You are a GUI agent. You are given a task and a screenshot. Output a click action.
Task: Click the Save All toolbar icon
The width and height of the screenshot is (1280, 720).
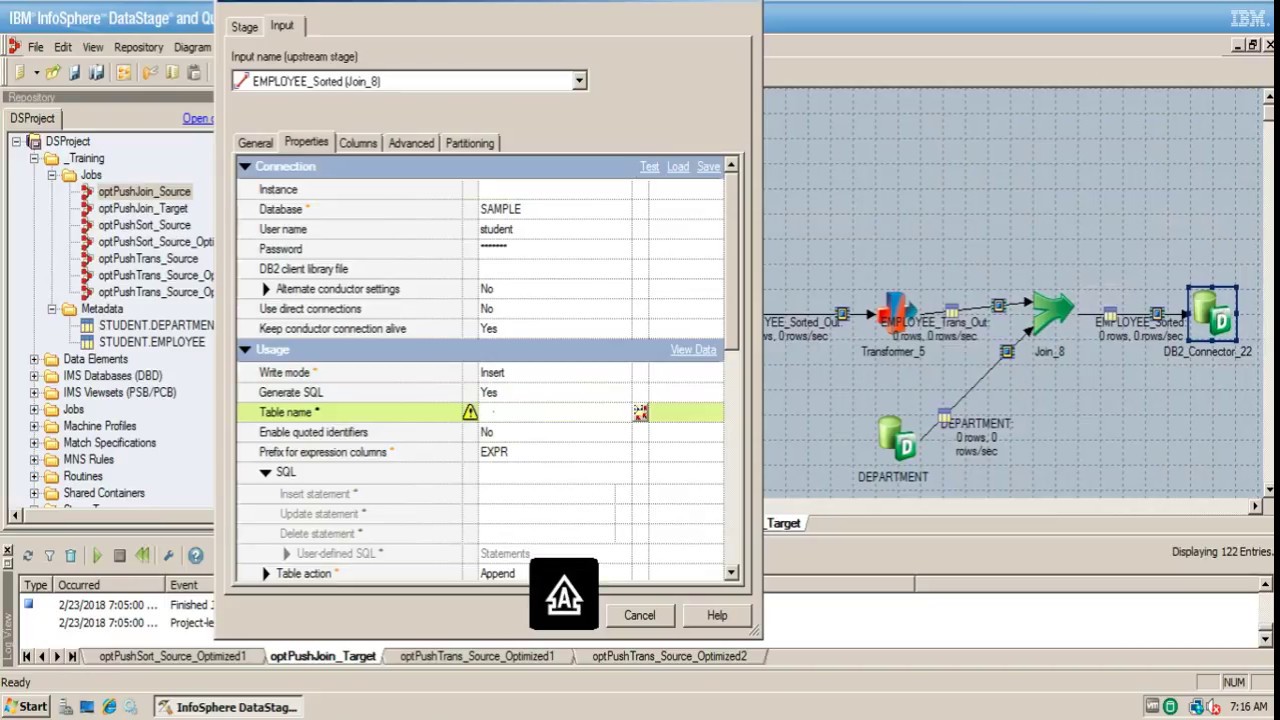[x=97, y=72]
